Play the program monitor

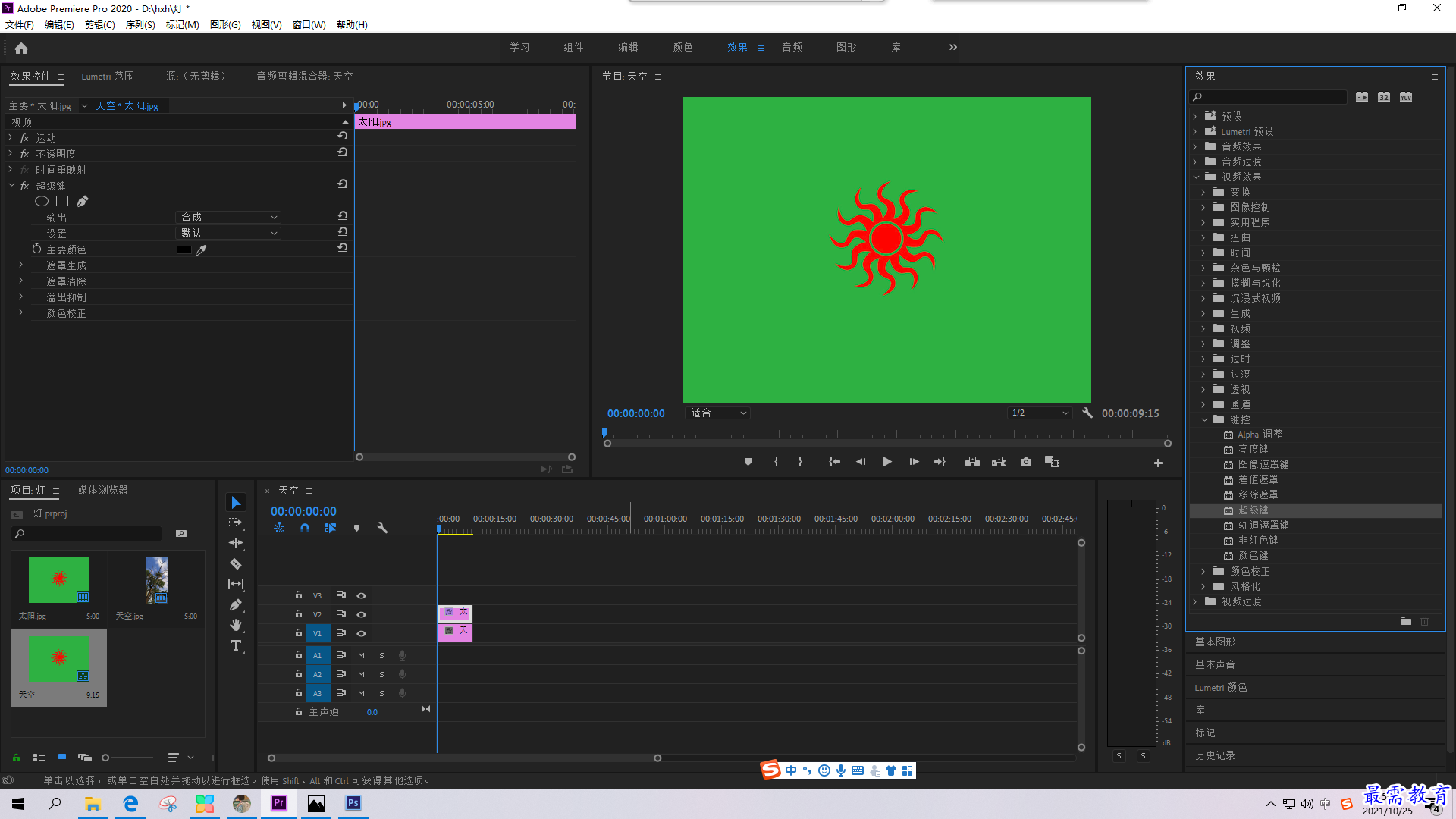click(x=886, y=462)
